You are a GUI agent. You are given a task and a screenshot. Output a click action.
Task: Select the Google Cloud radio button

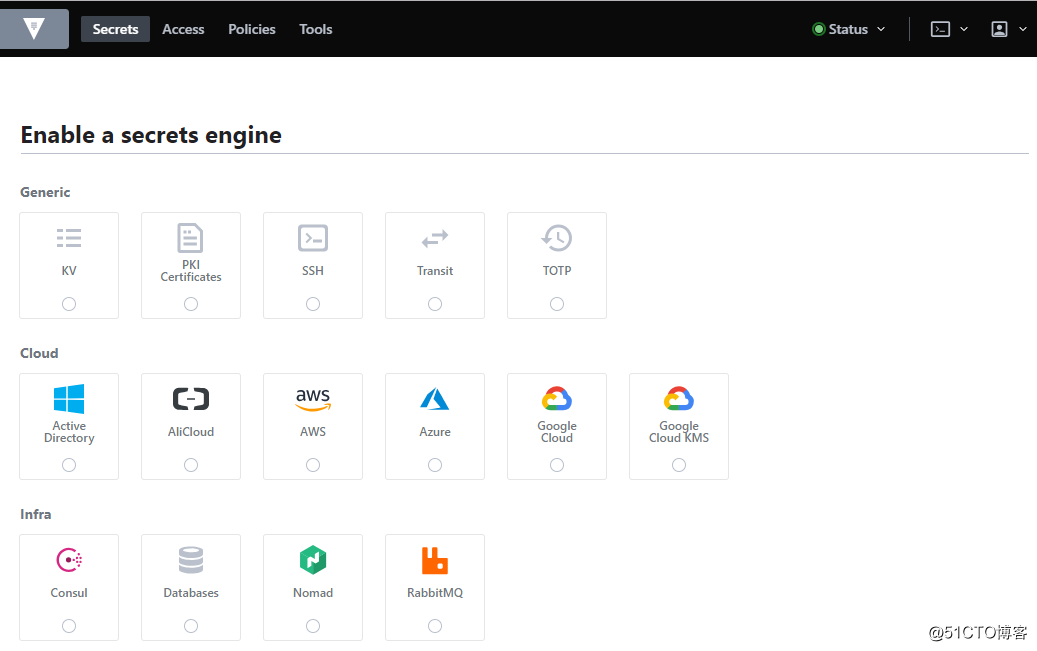(x=557, y=465)
